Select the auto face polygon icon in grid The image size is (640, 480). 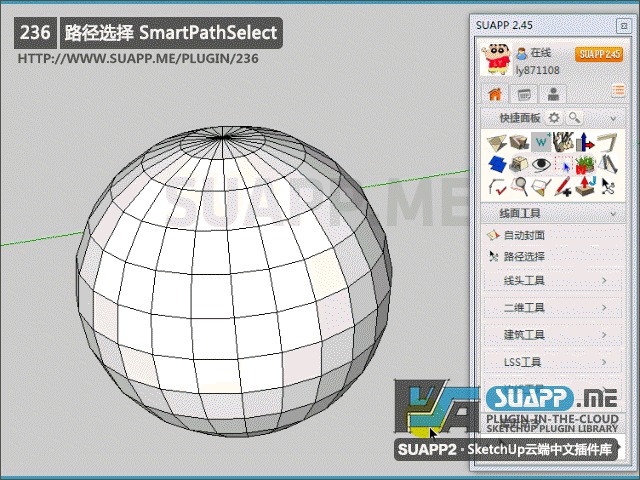541,187
